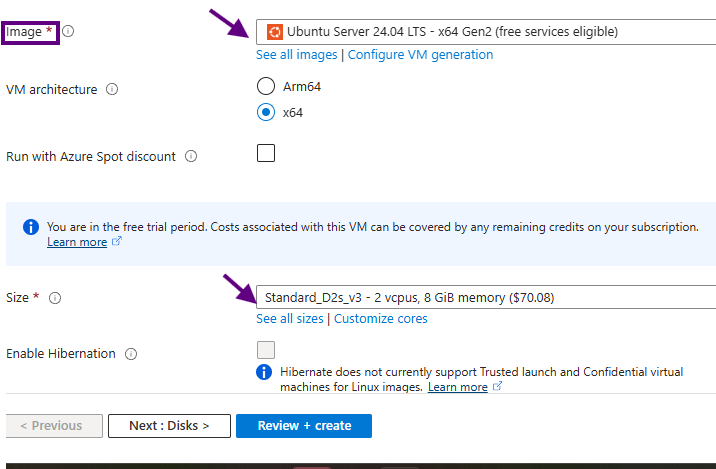
Task: Click the Enable Hibernation info icon
Action: (x=131, y=354)
